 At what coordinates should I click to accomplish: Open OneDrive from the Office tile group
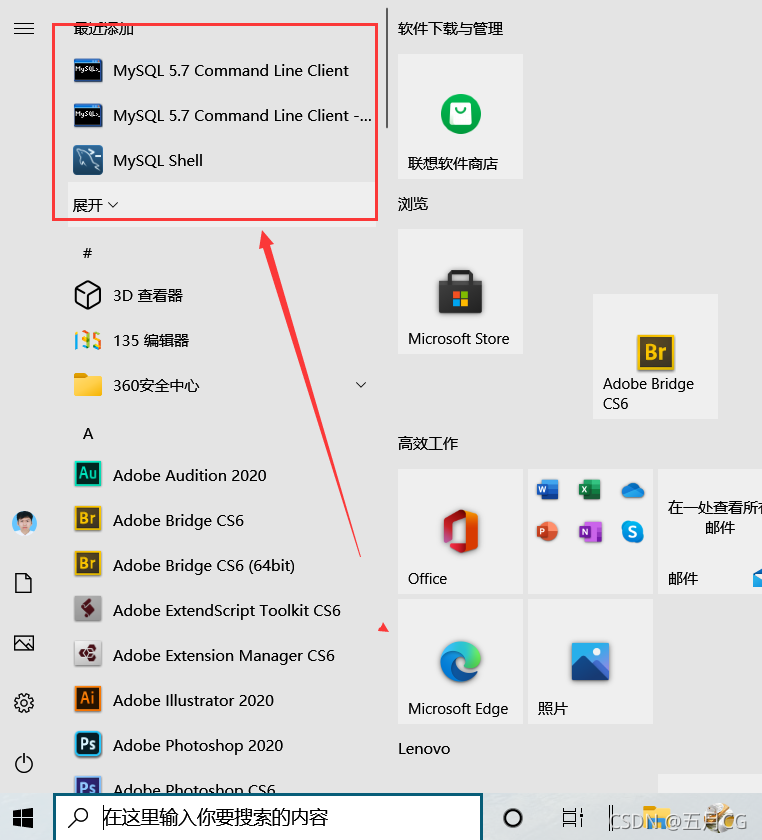coord(632,490)
